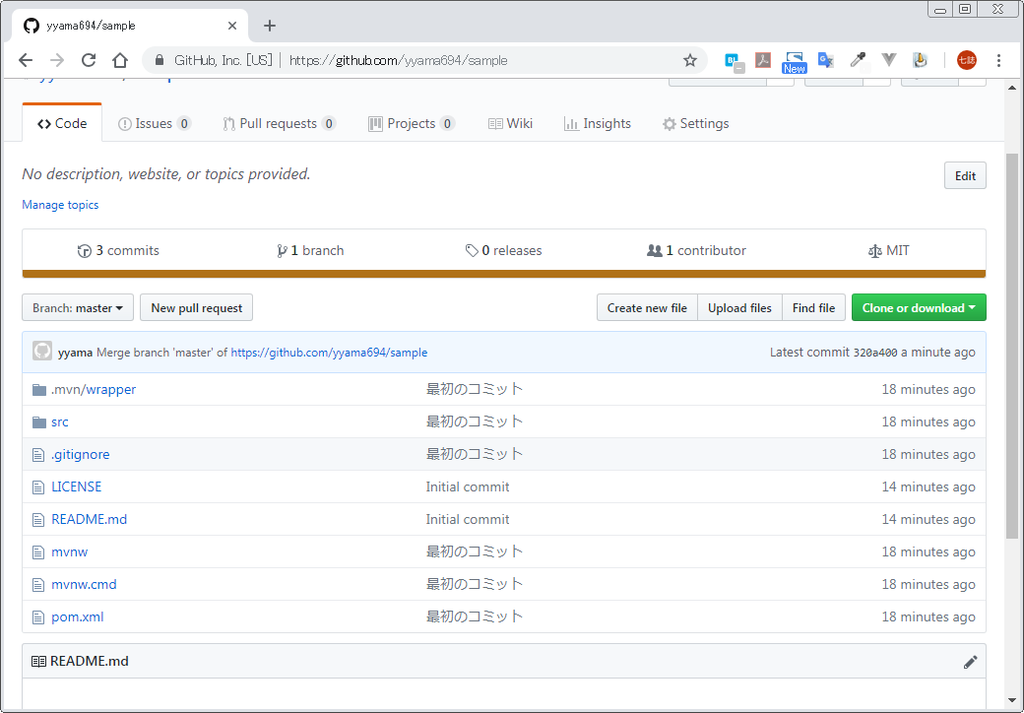Open a new browser tab with plus

pyautogui.click(x=270, y=25)
